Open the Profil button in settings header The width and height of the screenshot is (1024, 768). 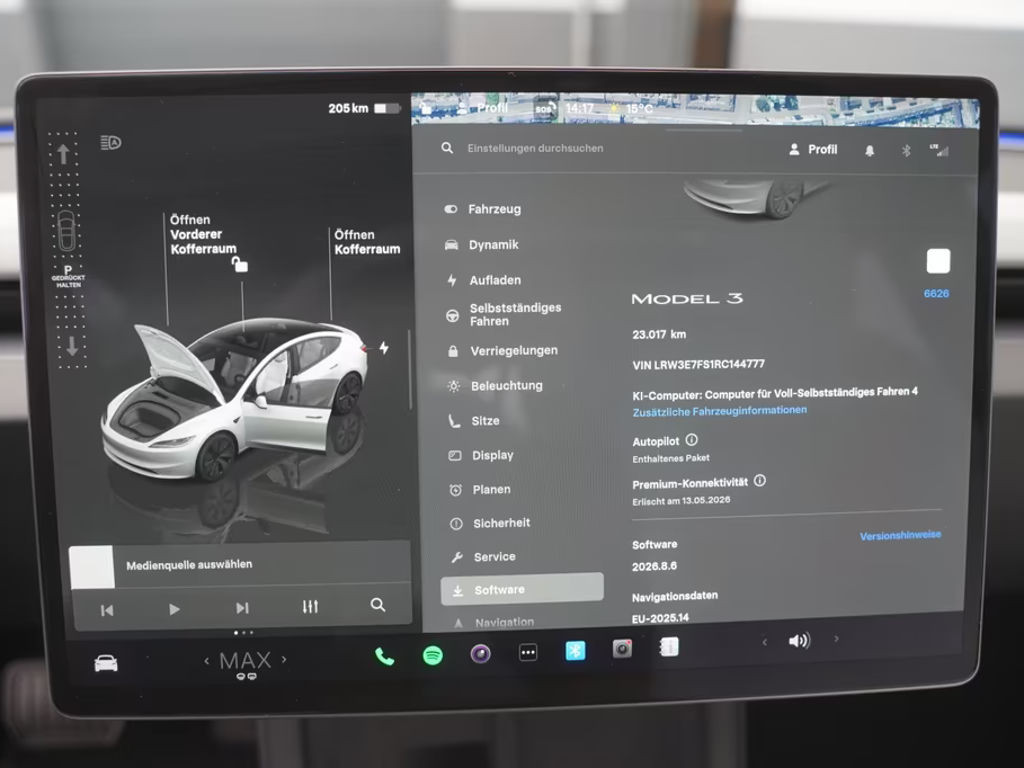(813, 150)
